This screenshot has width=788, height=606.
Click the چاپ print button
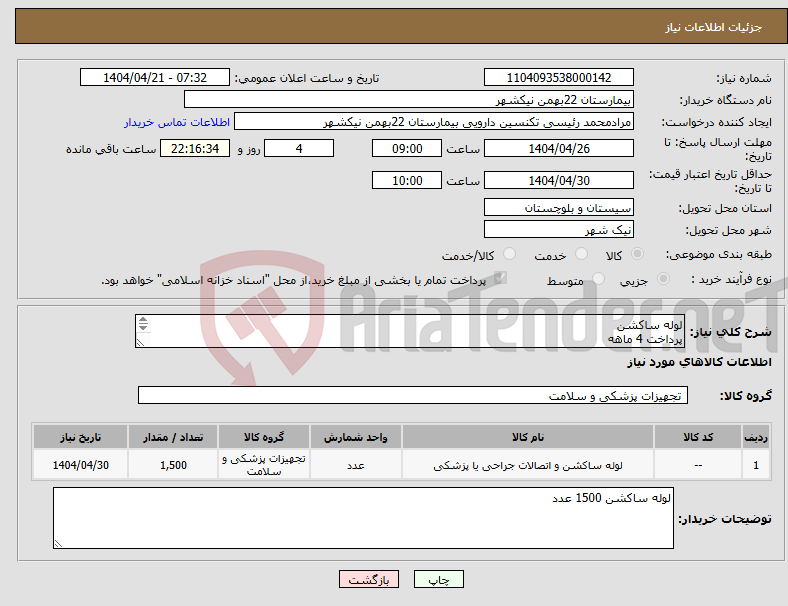(438, 579)
